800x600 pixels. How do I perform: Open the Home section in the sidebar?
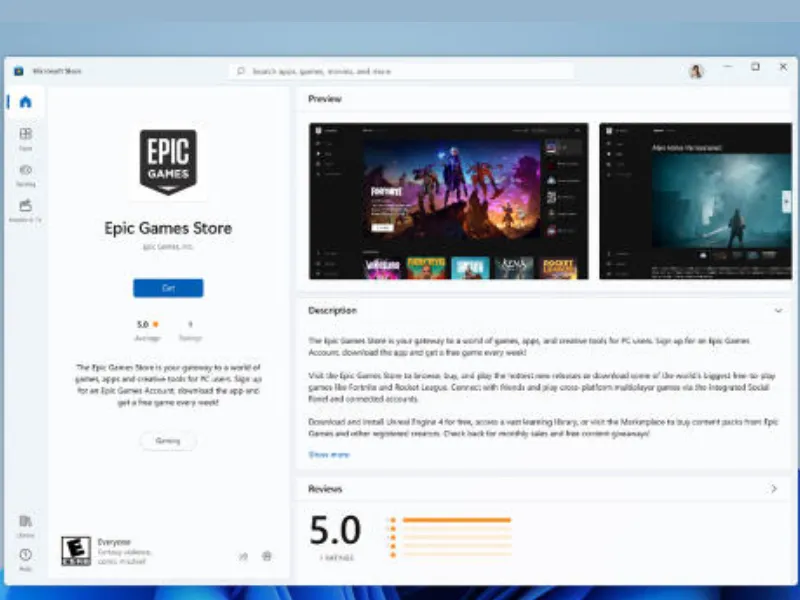point(26,102)
